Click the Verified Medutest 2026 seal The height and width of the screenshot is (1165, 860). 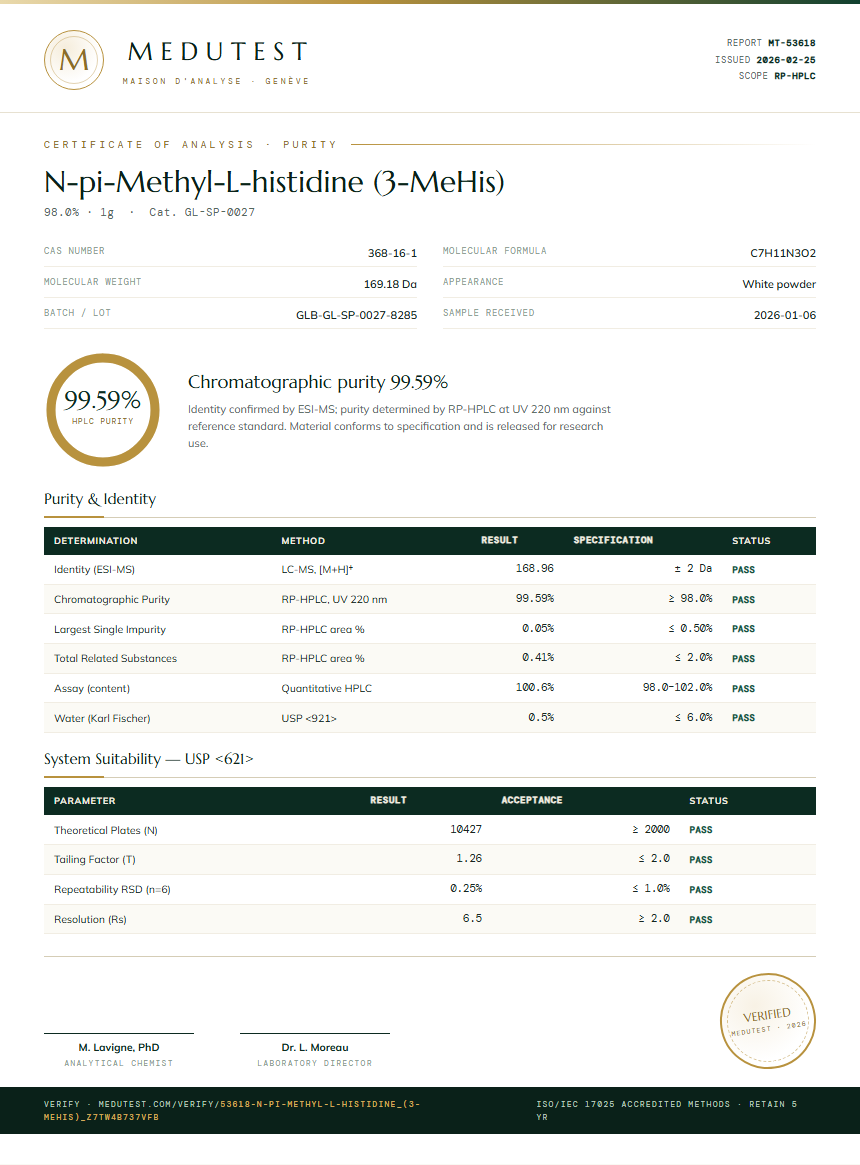(x=767, y=1021)
